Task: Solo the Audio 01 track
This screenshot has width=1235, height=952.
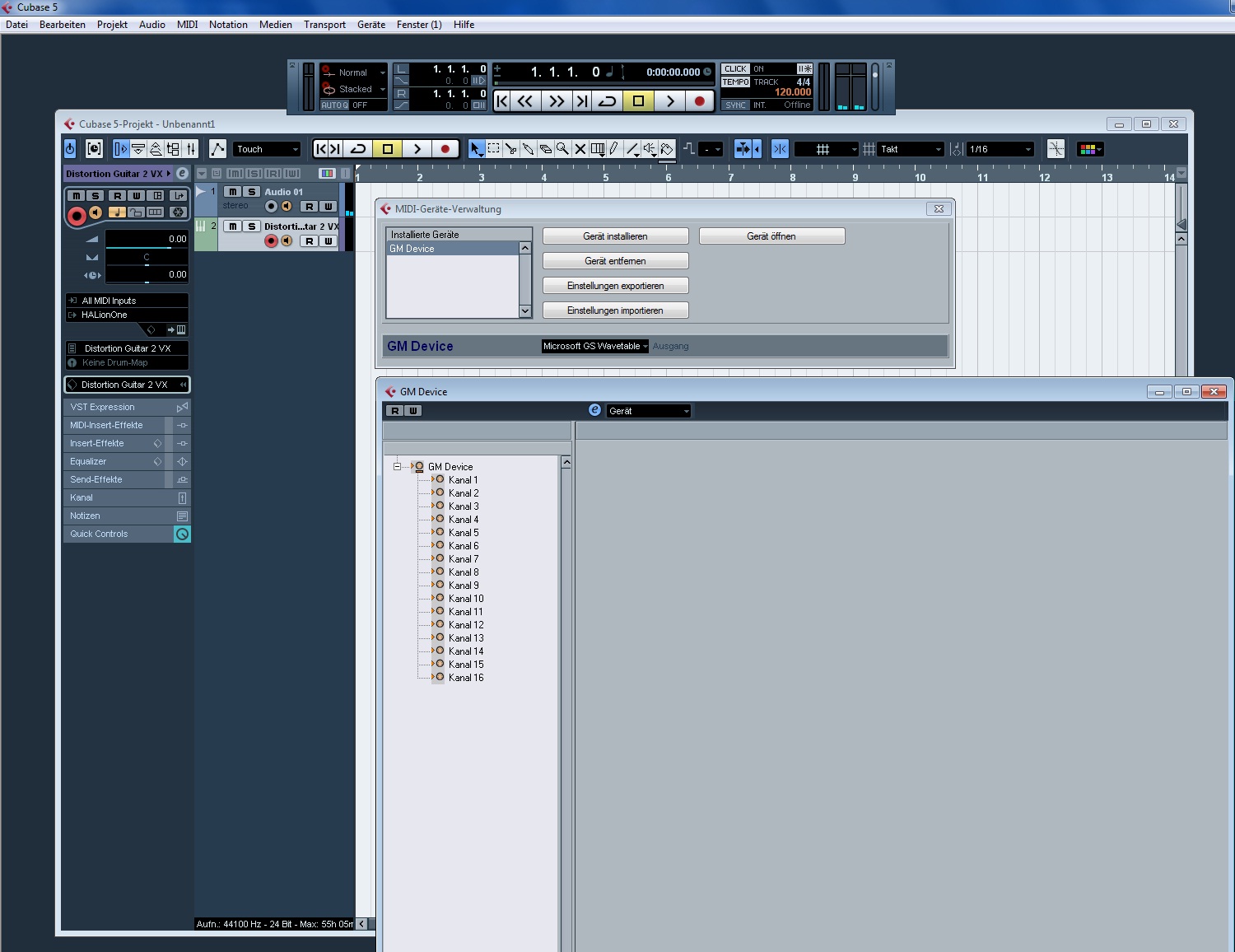Action: 252,192
